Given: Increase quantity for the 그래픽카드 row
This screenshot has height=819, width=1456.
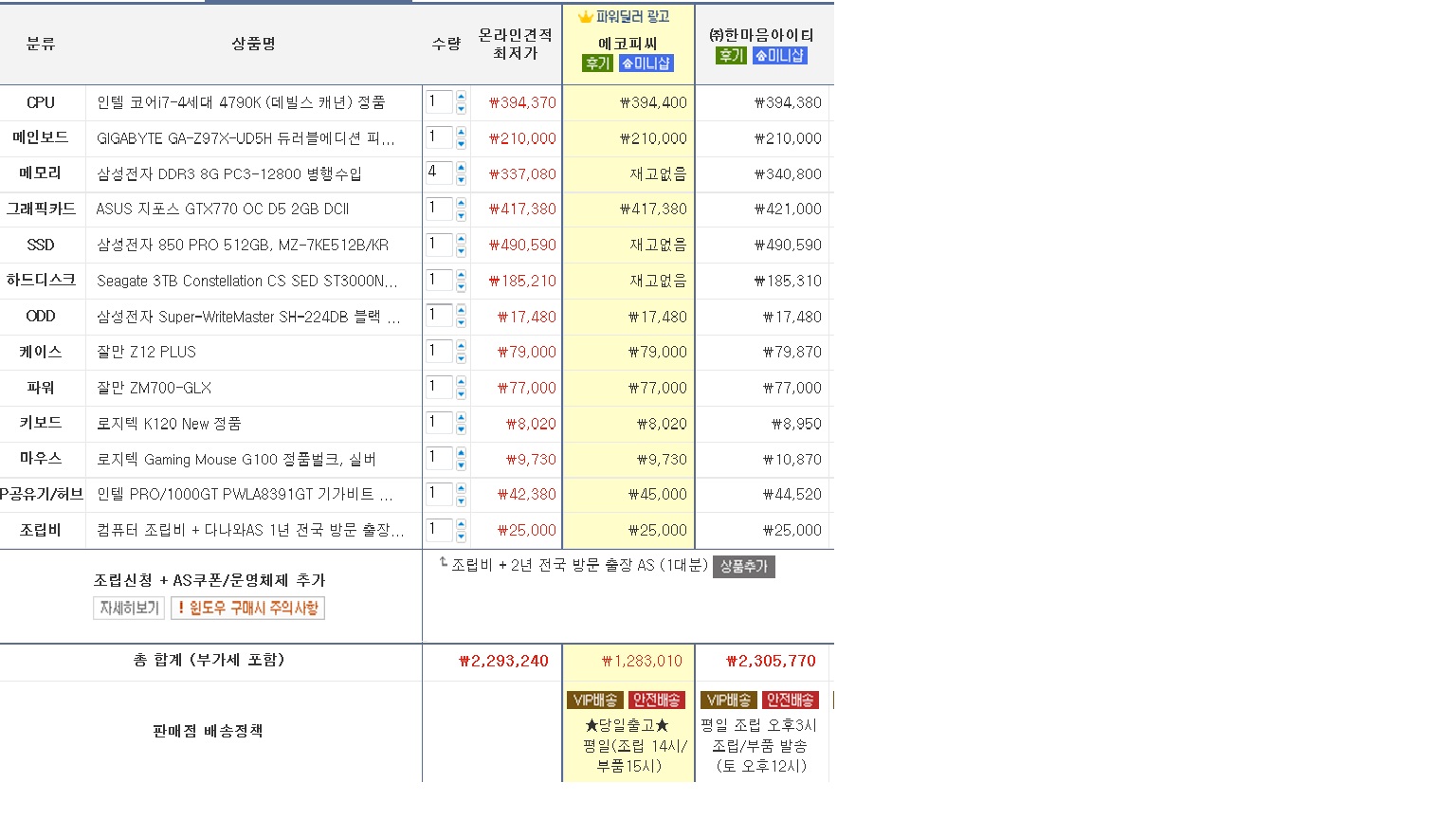Looking at the screenshot, I should tap(461, 203).
